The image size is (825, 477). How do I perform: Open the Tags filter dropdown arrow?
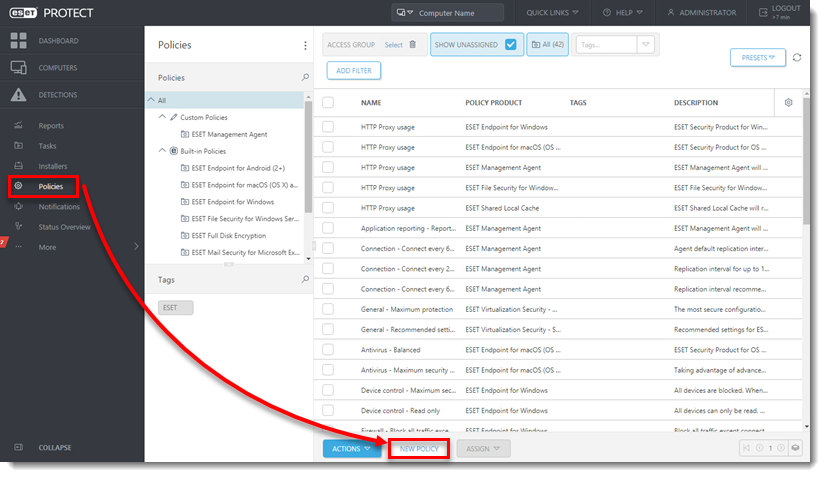pos(646,45)
